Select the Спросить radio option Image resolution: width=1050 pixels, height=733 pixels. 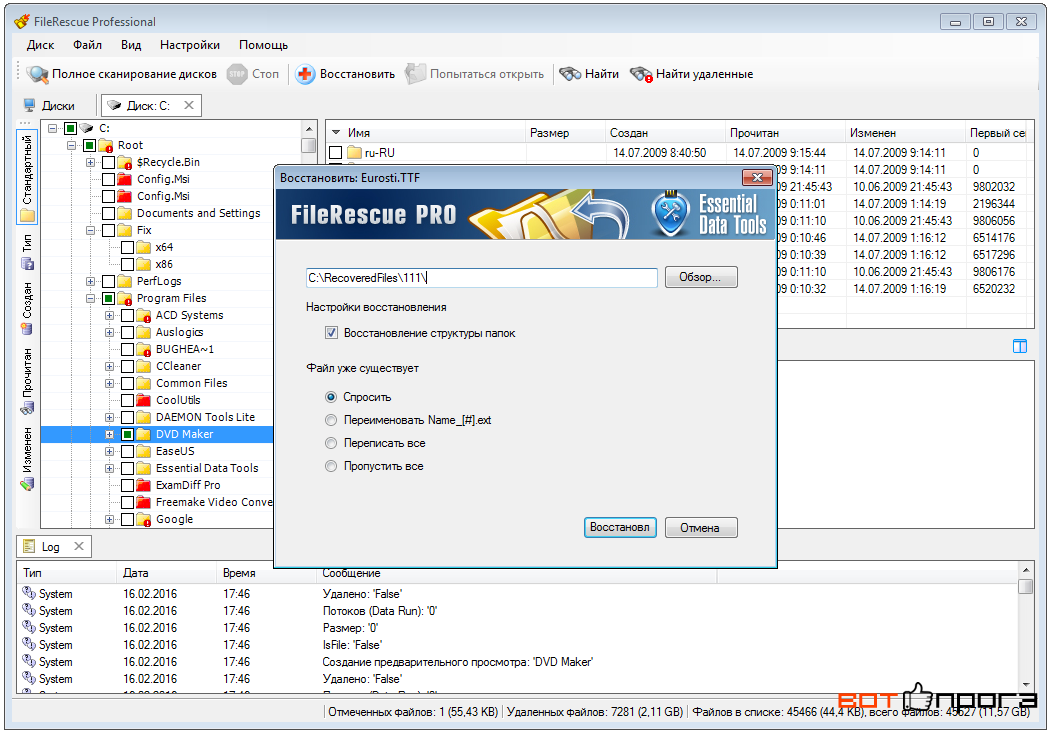[x=331, y=397]
